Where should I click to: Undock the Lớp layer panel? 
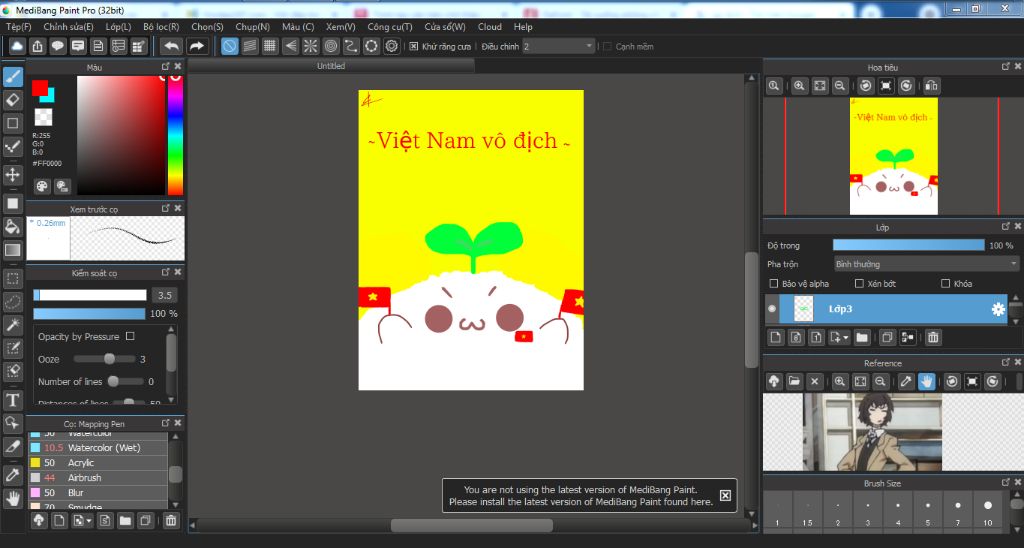pos(1006,227)
